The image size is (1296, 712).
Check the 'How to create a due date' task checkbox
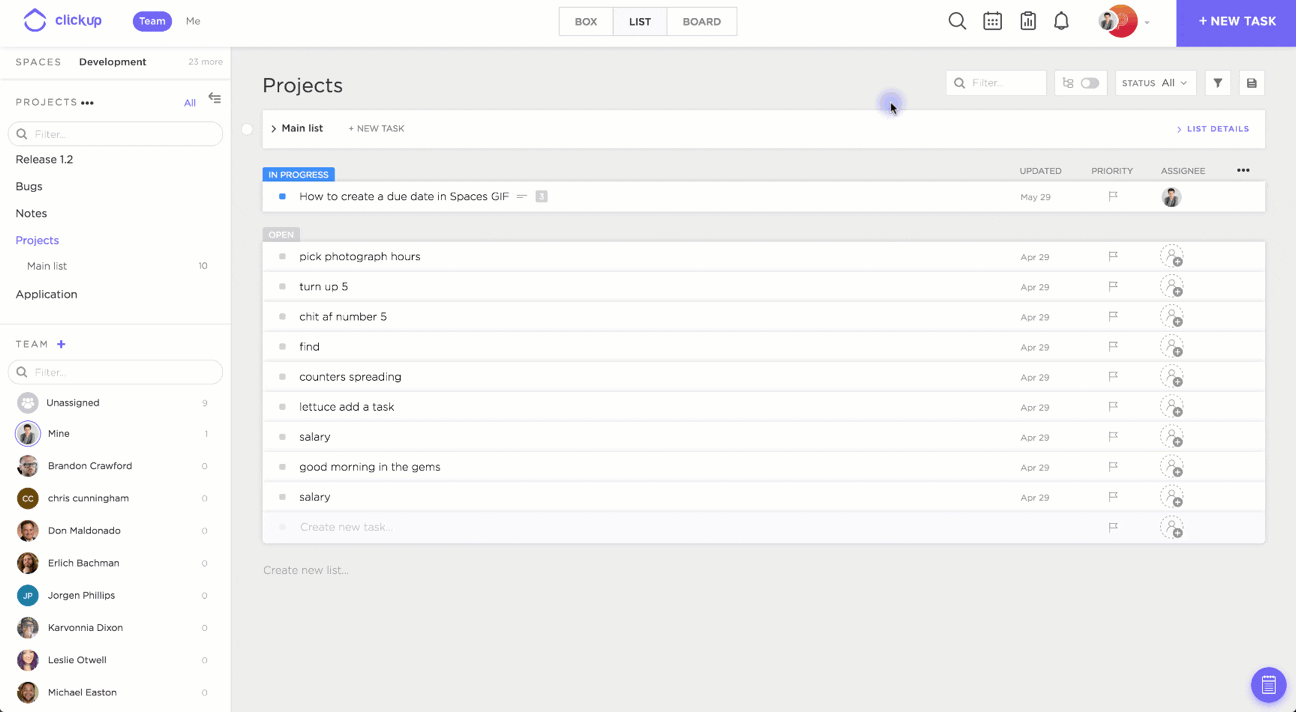[281, 196]
